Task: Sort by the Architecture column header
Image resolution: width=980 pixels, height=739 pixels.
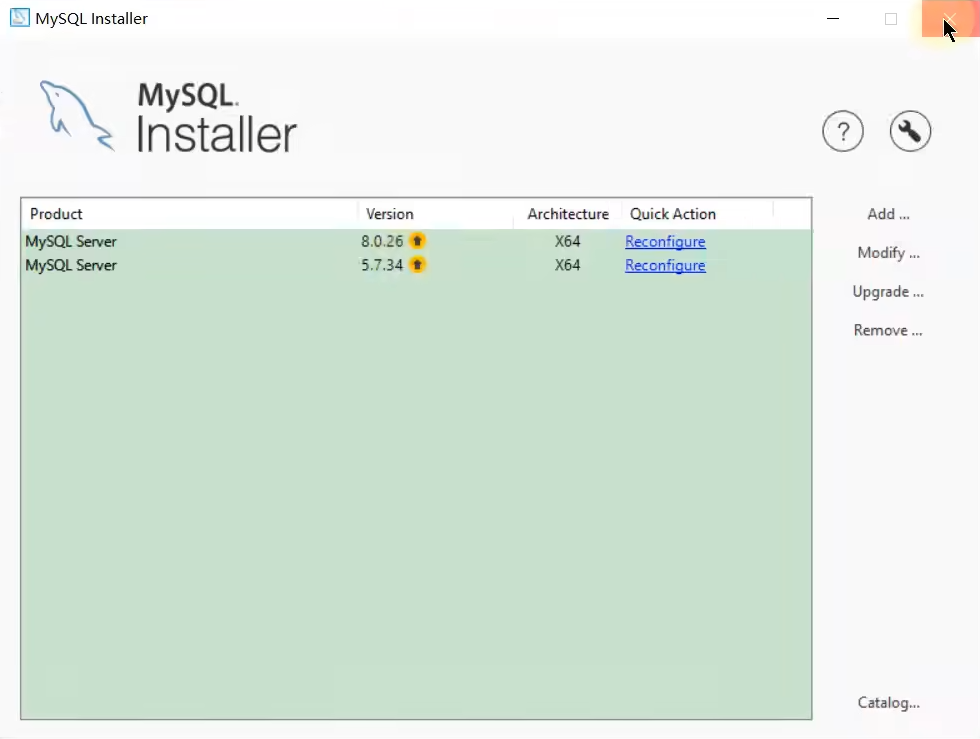Action: tap(568, 214)
